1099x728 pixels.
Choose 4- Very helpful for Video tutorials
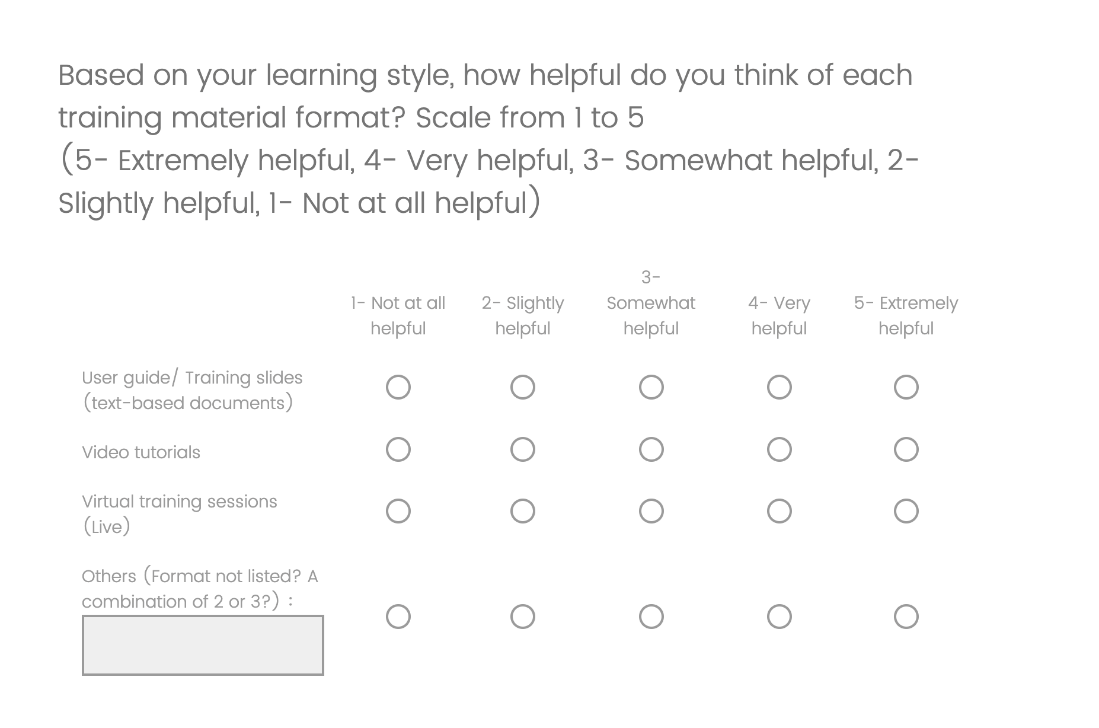coord(779,450)
